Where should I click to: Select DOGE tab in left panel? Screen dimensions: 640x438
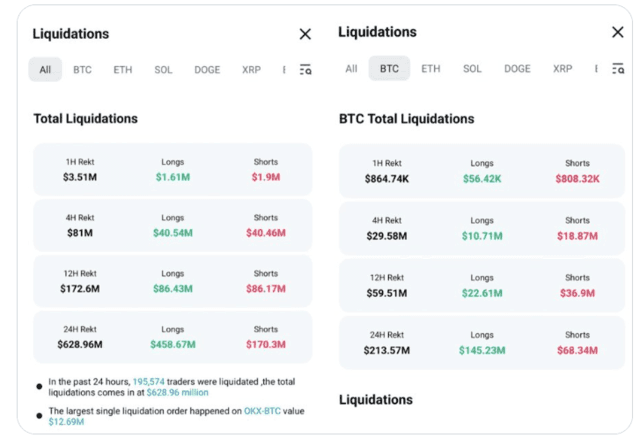point(207,70)
